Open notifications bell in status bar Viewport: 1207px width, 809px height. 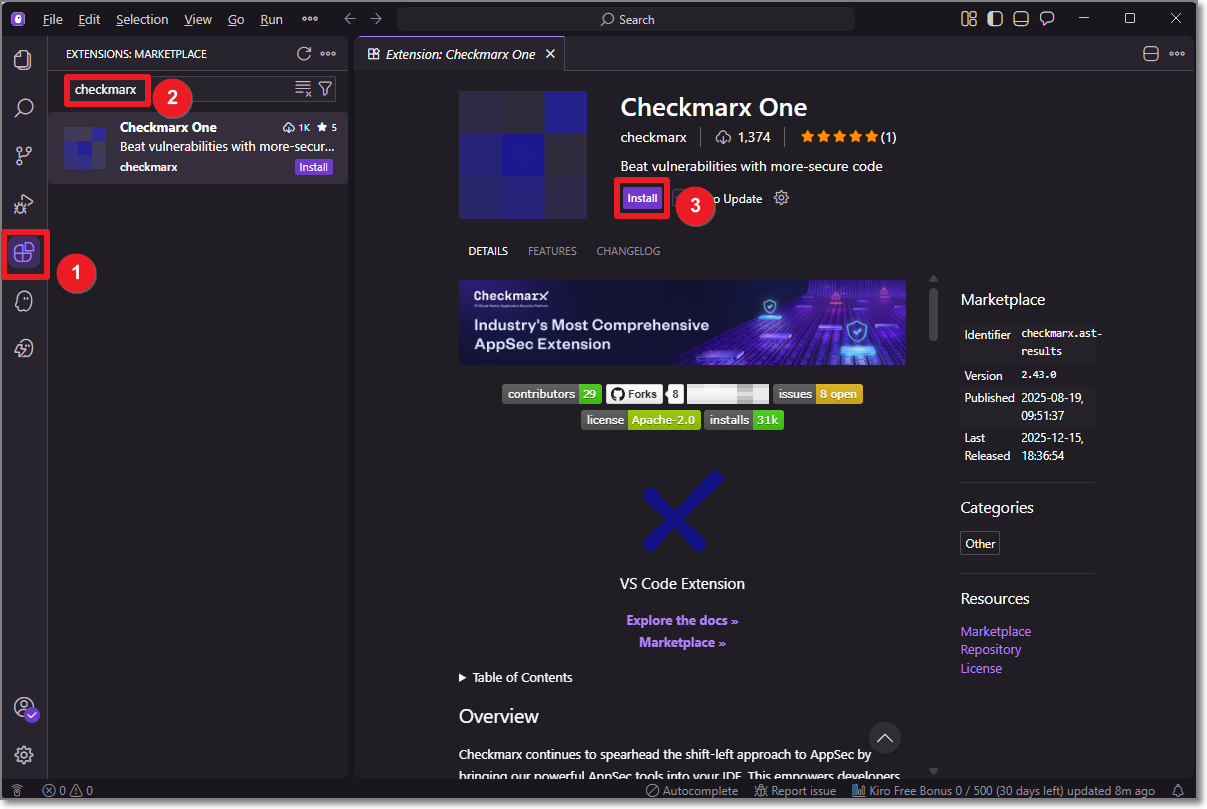(x=1178, y=791)
